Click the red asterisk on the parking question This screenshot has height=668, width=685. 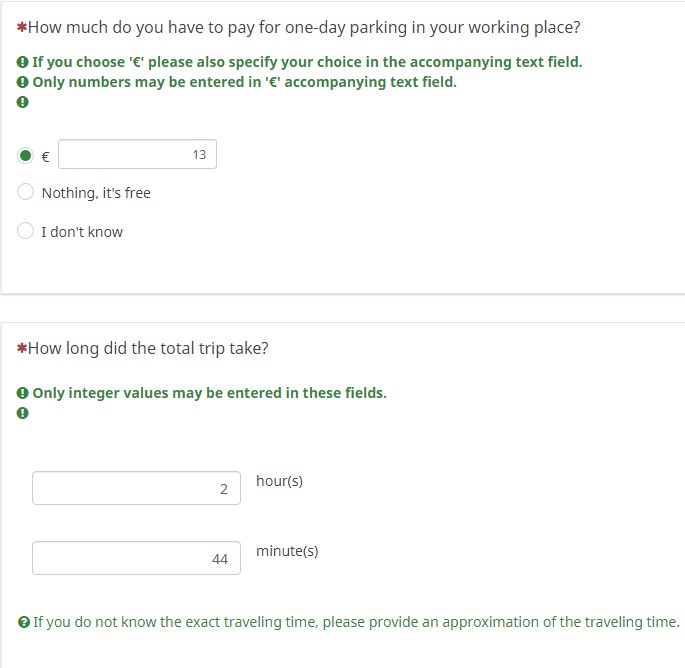tap(22, 27)
